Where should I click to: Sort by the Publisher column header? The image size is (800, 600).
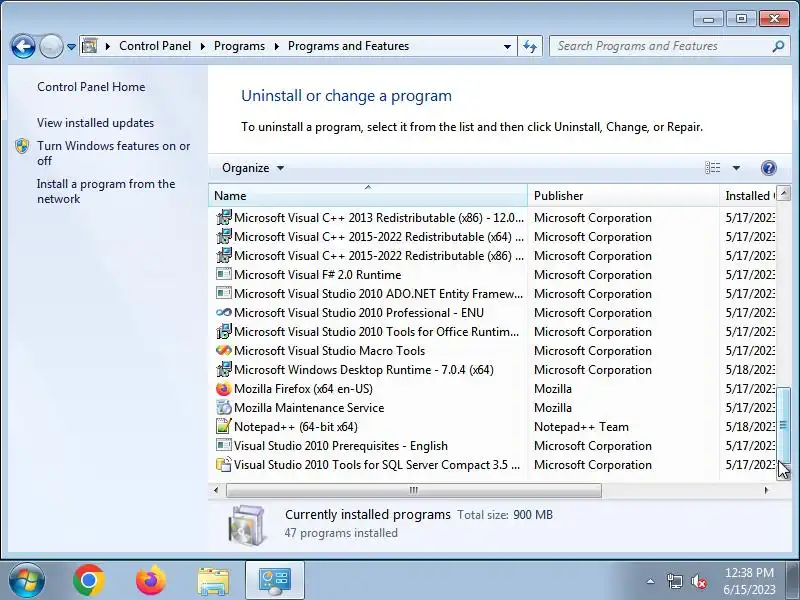click(623, 196)
